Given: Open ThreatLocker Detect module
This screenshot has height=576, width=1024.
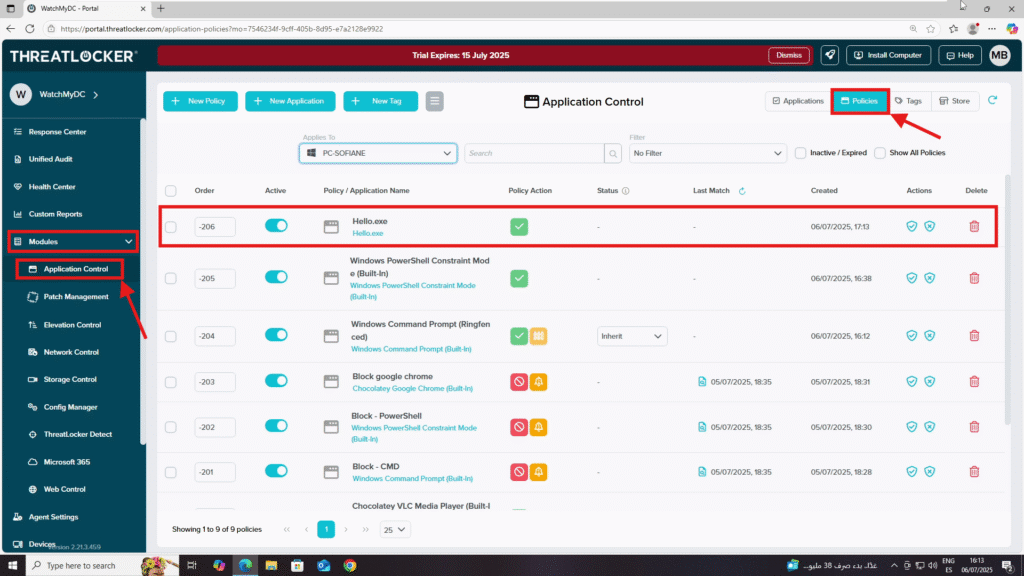Looking at the screenshot, I should click(77, 434).
